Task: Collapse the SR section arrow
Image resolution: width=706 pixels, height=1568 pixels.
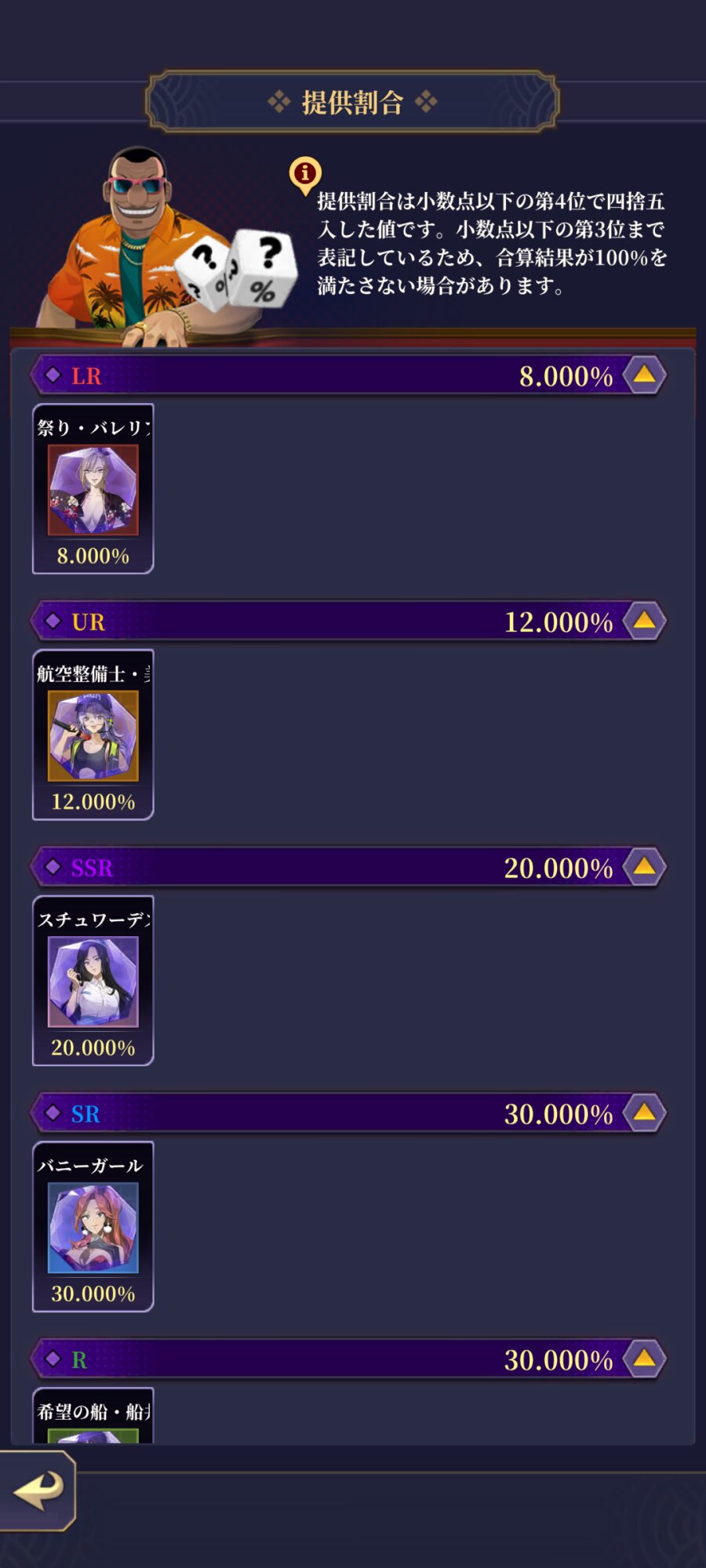Action: click(x=644, y=1113)
